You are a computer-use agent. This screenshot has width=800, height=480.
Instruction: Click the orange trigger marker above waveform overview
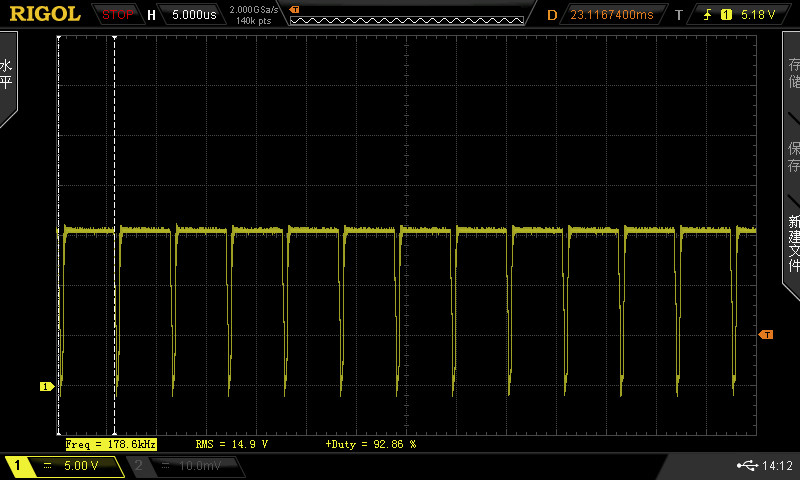click(294, 10)
